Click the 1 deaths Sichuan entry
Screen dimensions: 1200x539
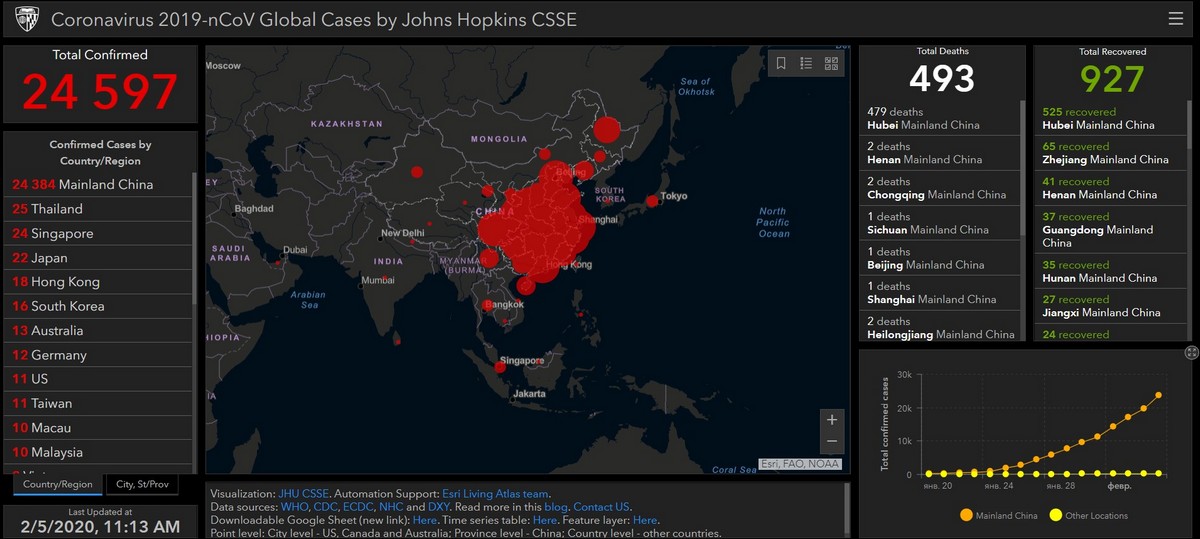tap(939, 223)
